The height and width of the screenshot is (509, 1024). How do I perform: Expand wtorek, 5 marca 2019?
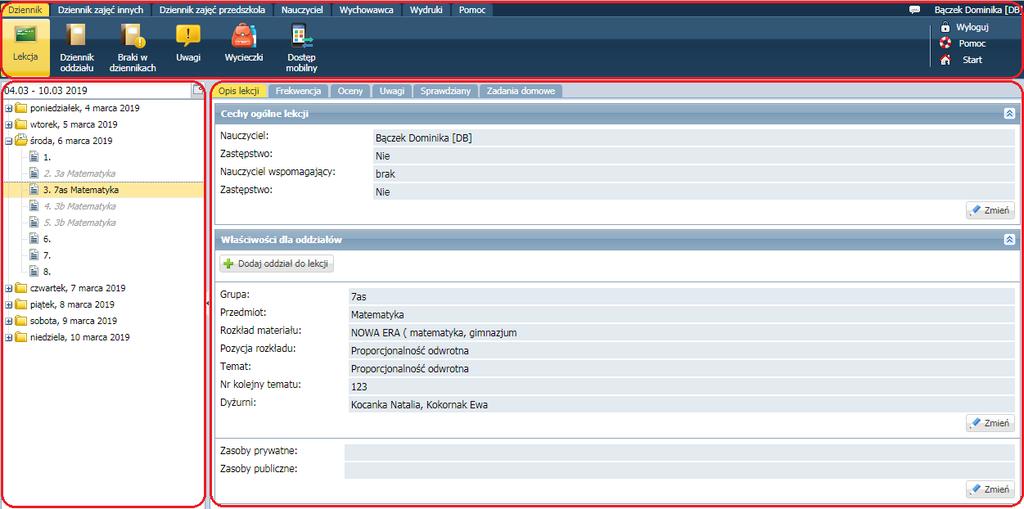click(8, 124)
